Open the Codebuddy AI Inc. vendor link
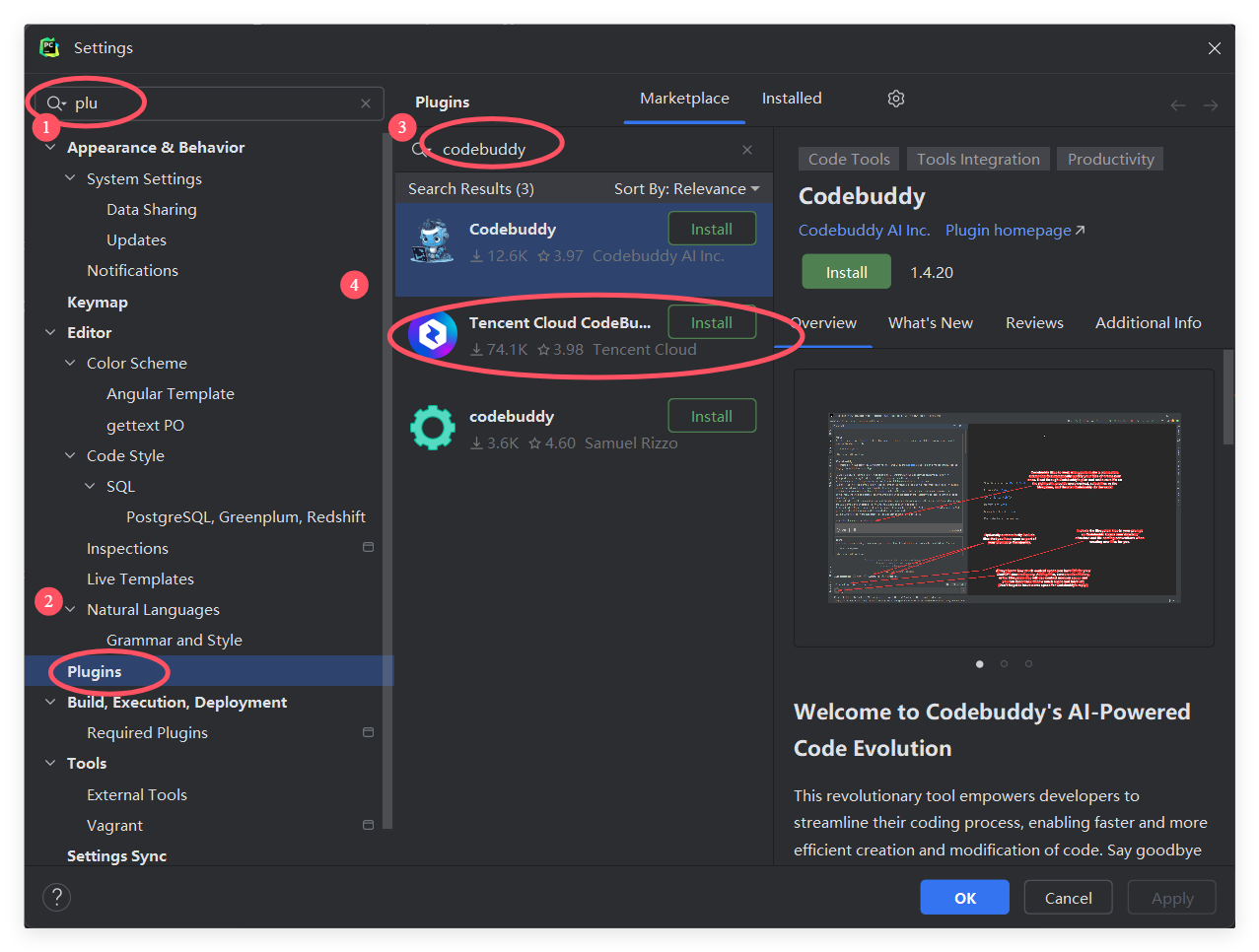 (x=864, y=230)
